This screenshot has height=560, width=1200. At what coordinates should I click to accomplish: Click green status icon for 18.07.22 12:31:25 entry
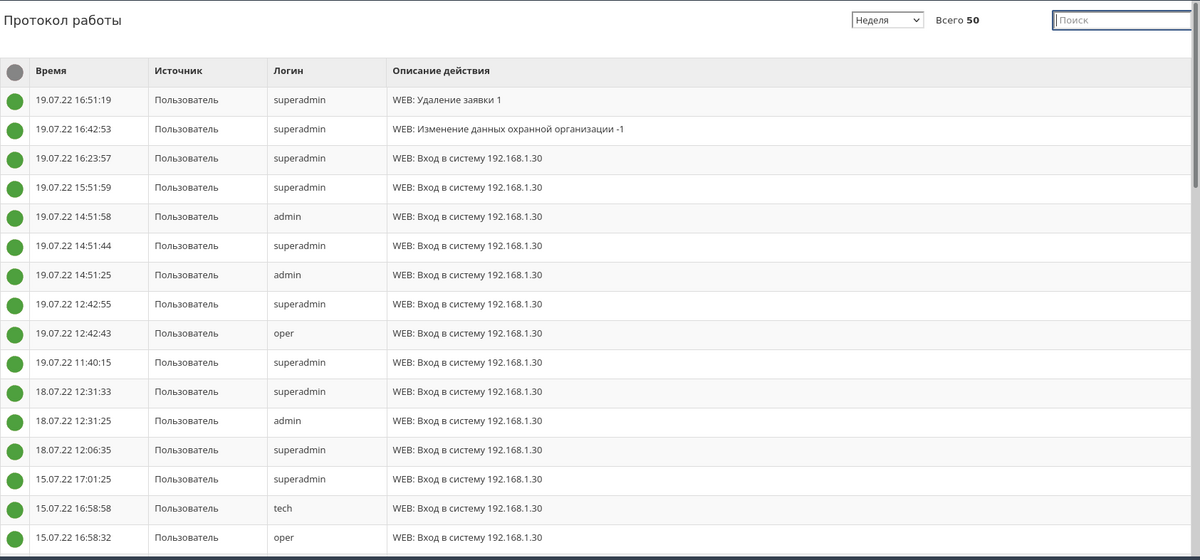[x=15, y=422]
